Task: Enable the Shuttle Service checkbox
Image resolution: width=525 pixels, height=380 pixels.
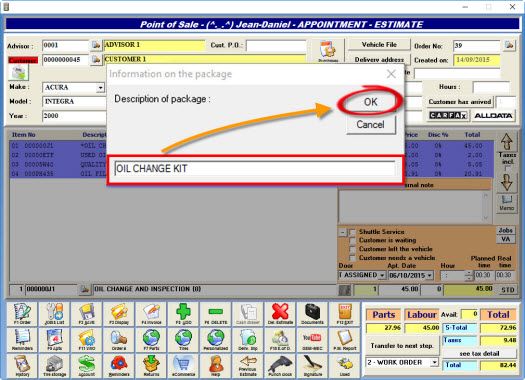Action: [x=352, y=232]
